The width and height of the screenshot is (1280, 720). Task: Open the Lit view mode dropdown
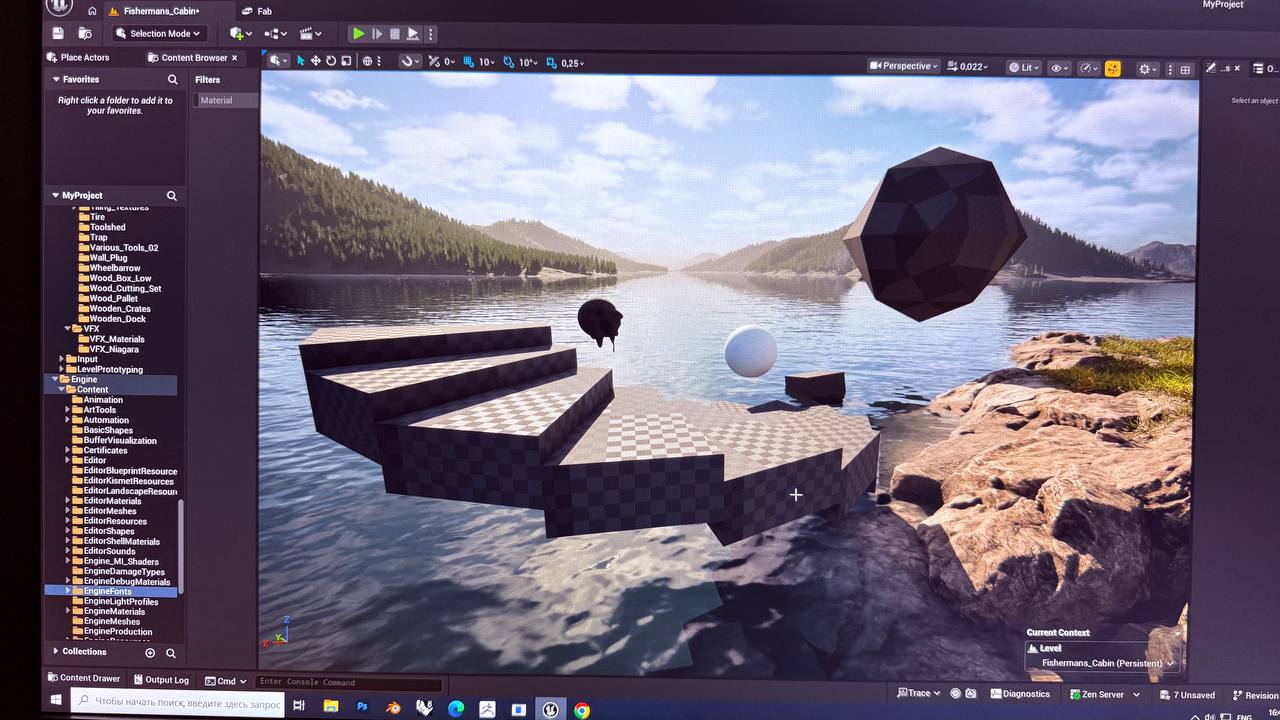(x=1024, y=68)
